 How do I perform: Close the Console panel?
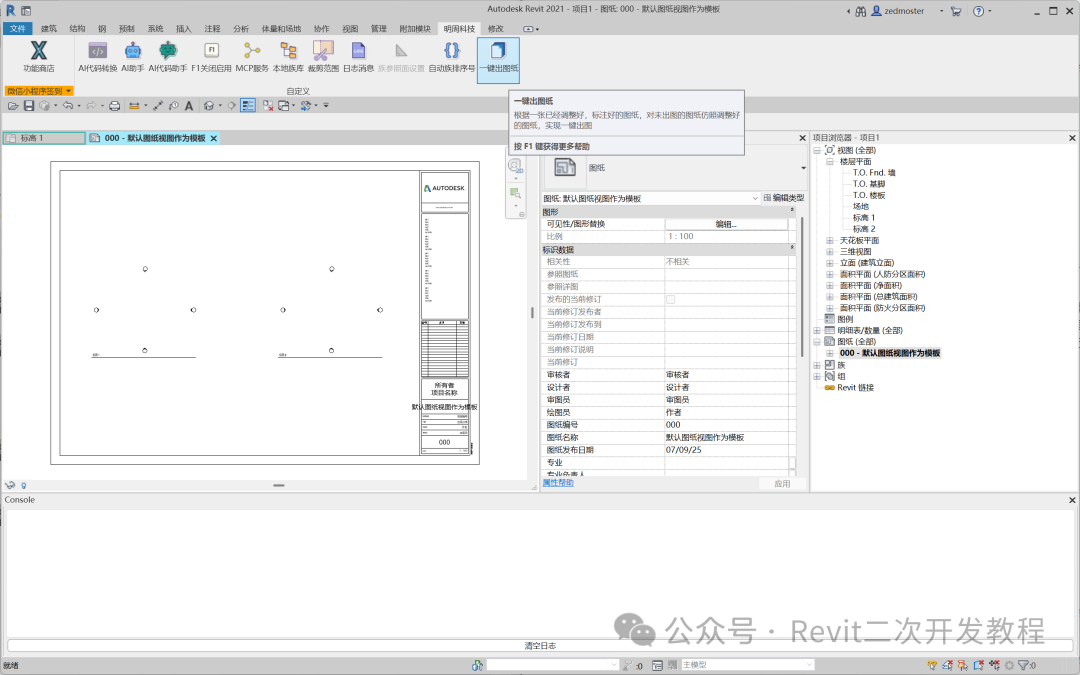pos(1072,500)
